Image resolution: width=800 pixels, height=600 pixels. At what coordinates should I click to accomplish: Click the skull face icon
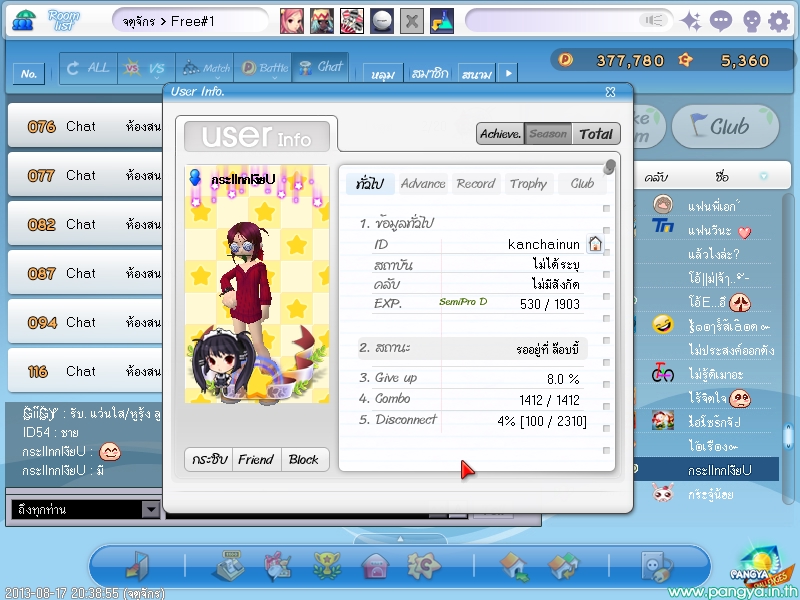pos(751,21)
